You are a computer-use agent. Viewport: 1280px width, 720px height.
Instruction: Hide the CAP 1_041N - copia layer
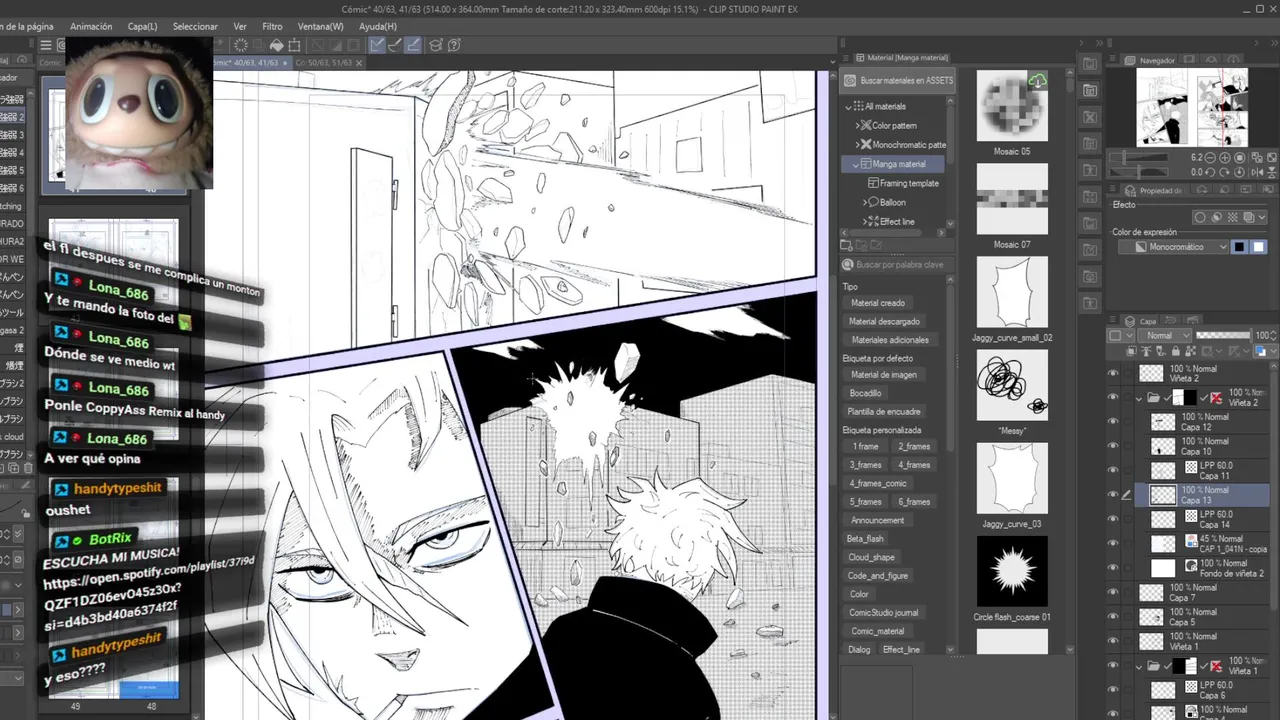click(1113, 544)
